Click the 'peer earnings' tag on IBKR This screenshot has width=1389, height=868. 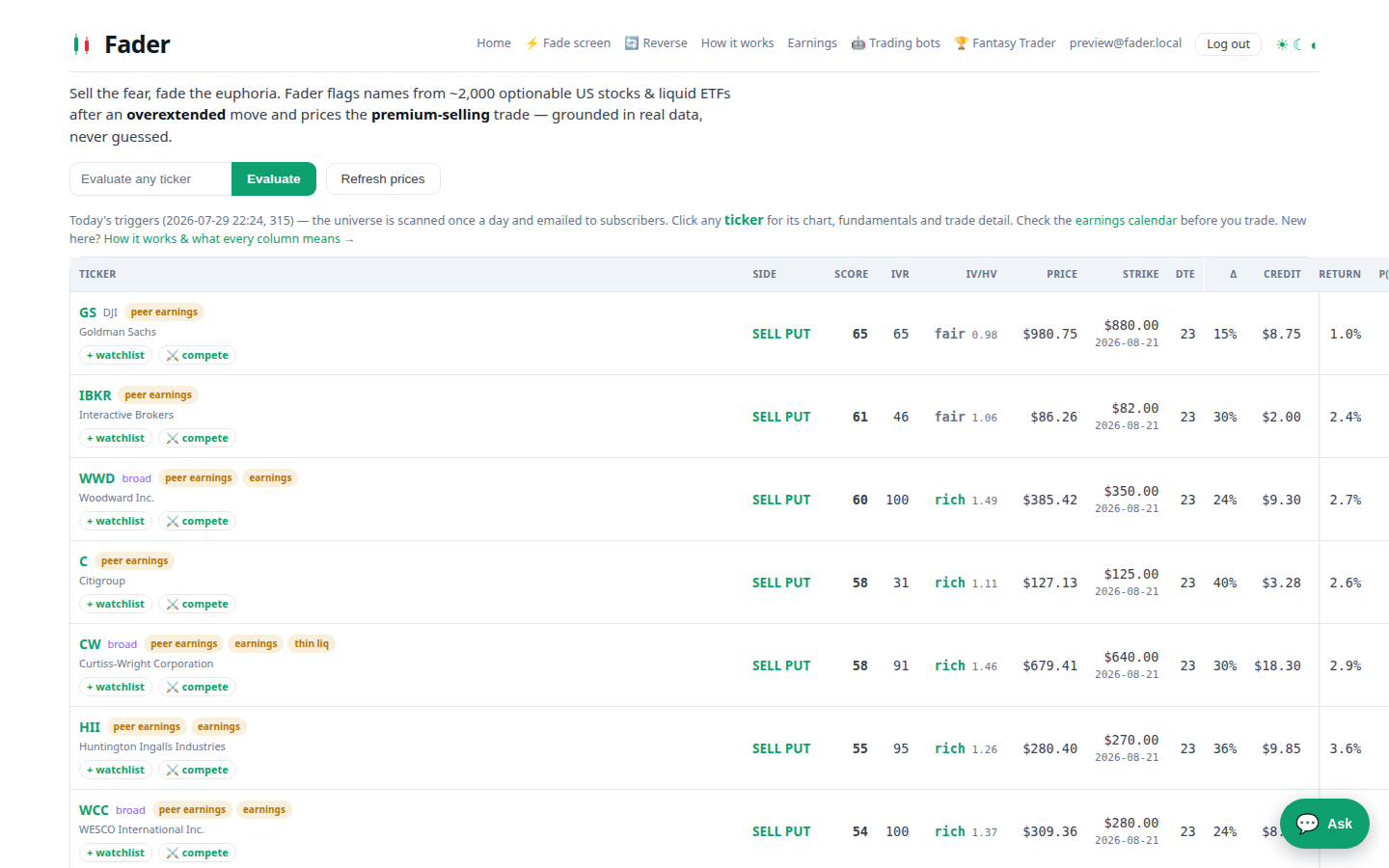[158, 395]
